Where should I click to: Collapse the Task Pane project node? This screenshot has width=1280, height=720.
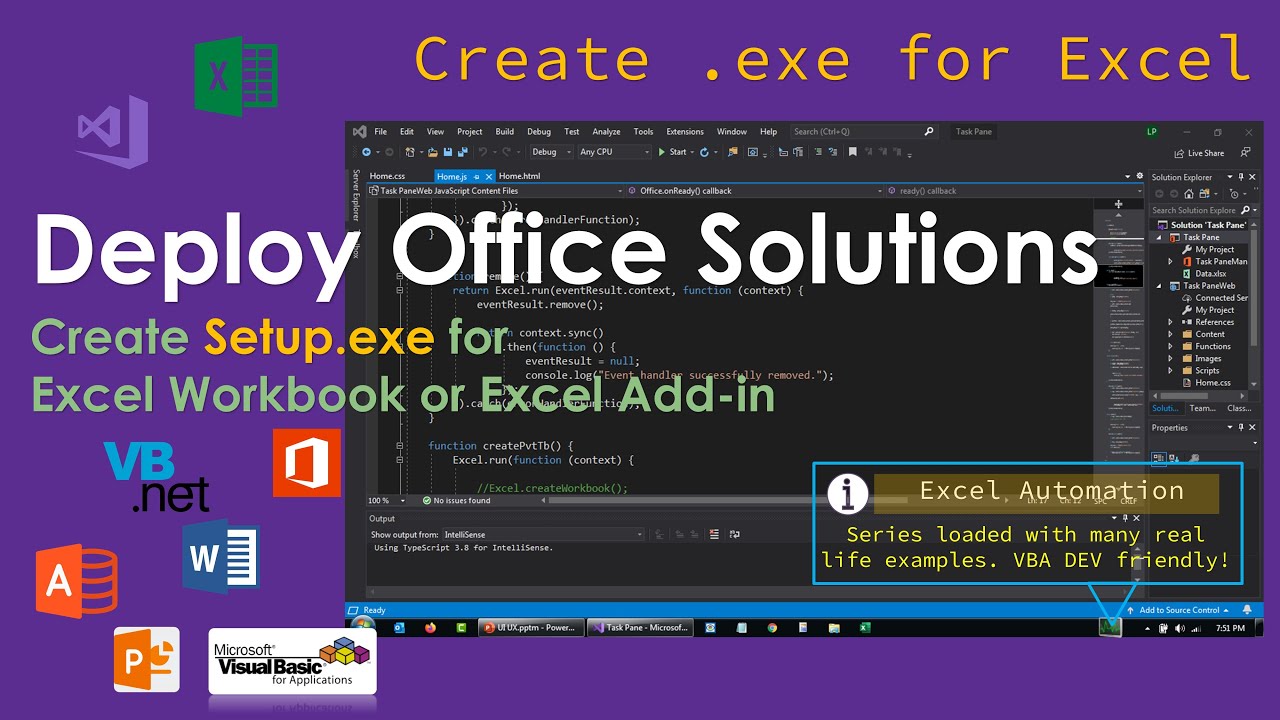click(x=1158, y=238)
